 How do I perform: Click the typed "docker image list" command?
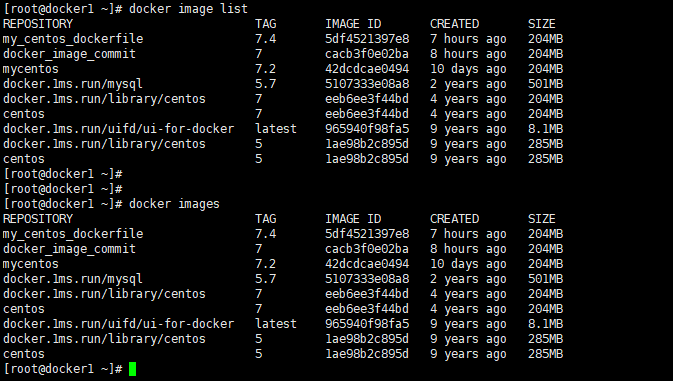click(x=188, y=9)
